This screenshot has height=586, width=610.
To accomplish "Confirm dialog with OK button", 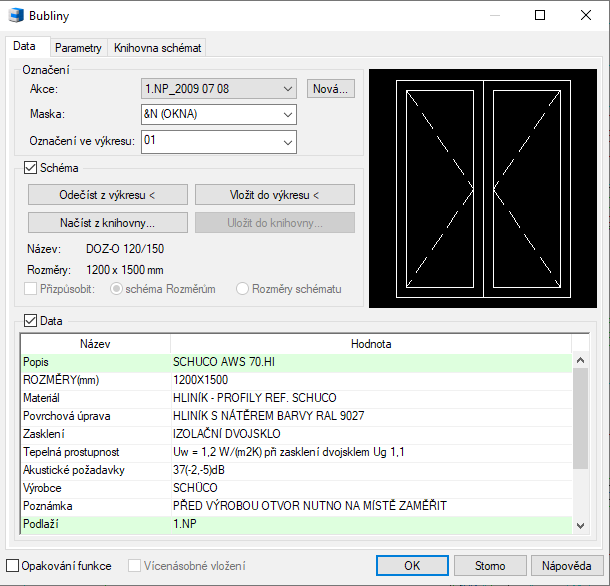I will (x=412, y=566).
